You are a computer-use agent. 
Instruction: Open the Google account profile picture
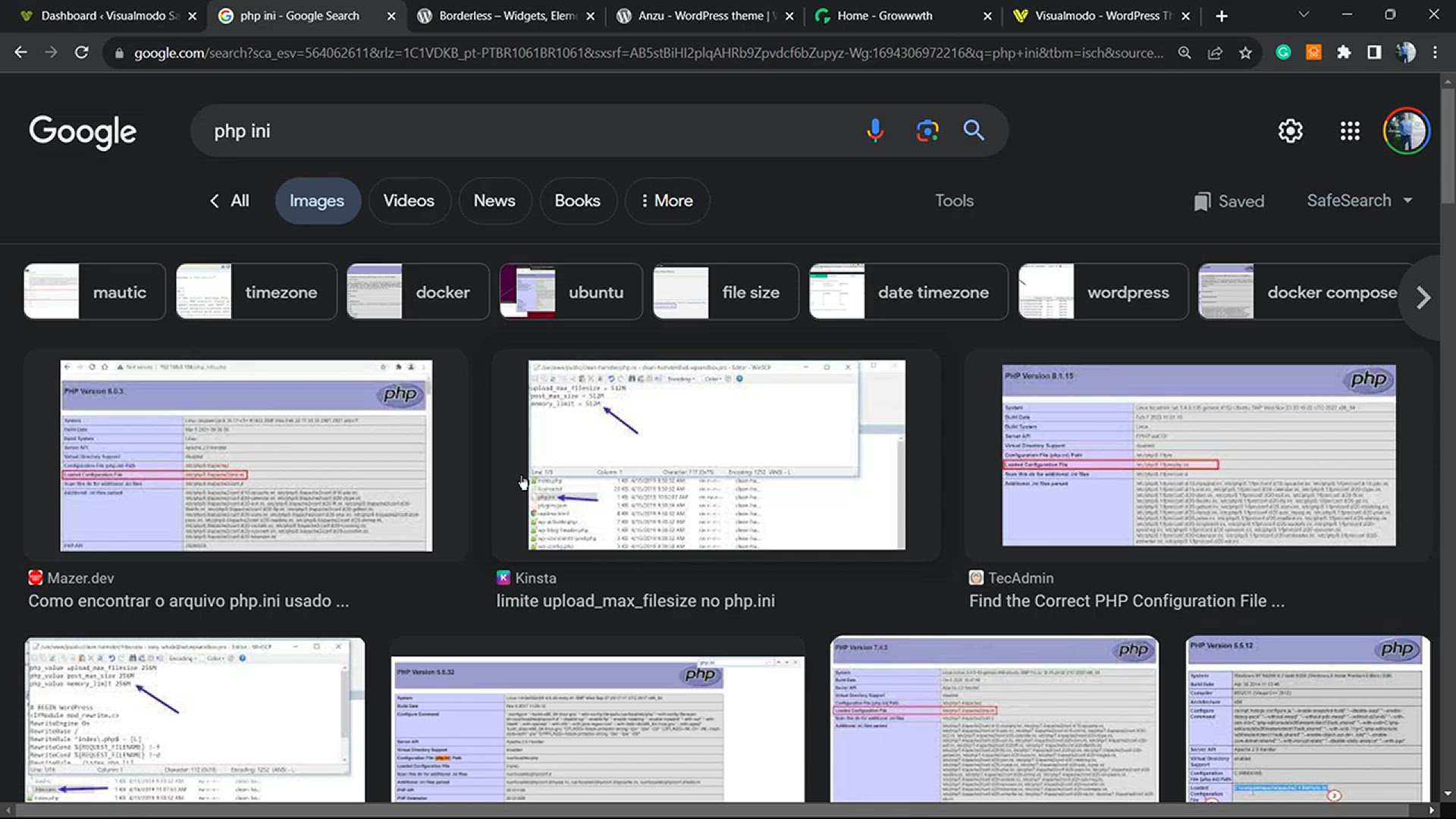[1407, 131]
